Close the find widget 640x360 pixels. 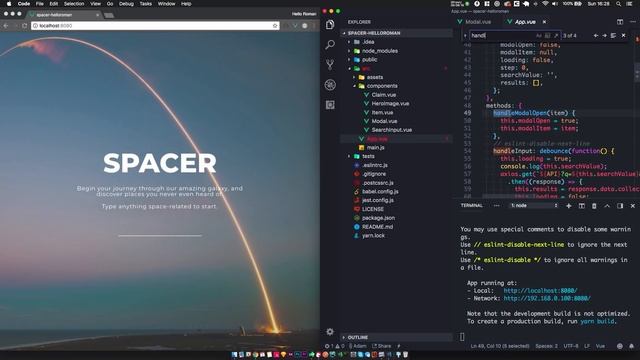[623, 36]
